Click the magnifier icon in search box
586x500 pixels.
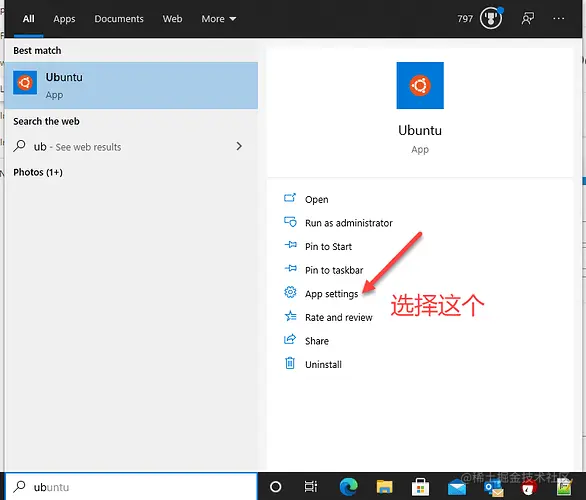coord(19,487)
